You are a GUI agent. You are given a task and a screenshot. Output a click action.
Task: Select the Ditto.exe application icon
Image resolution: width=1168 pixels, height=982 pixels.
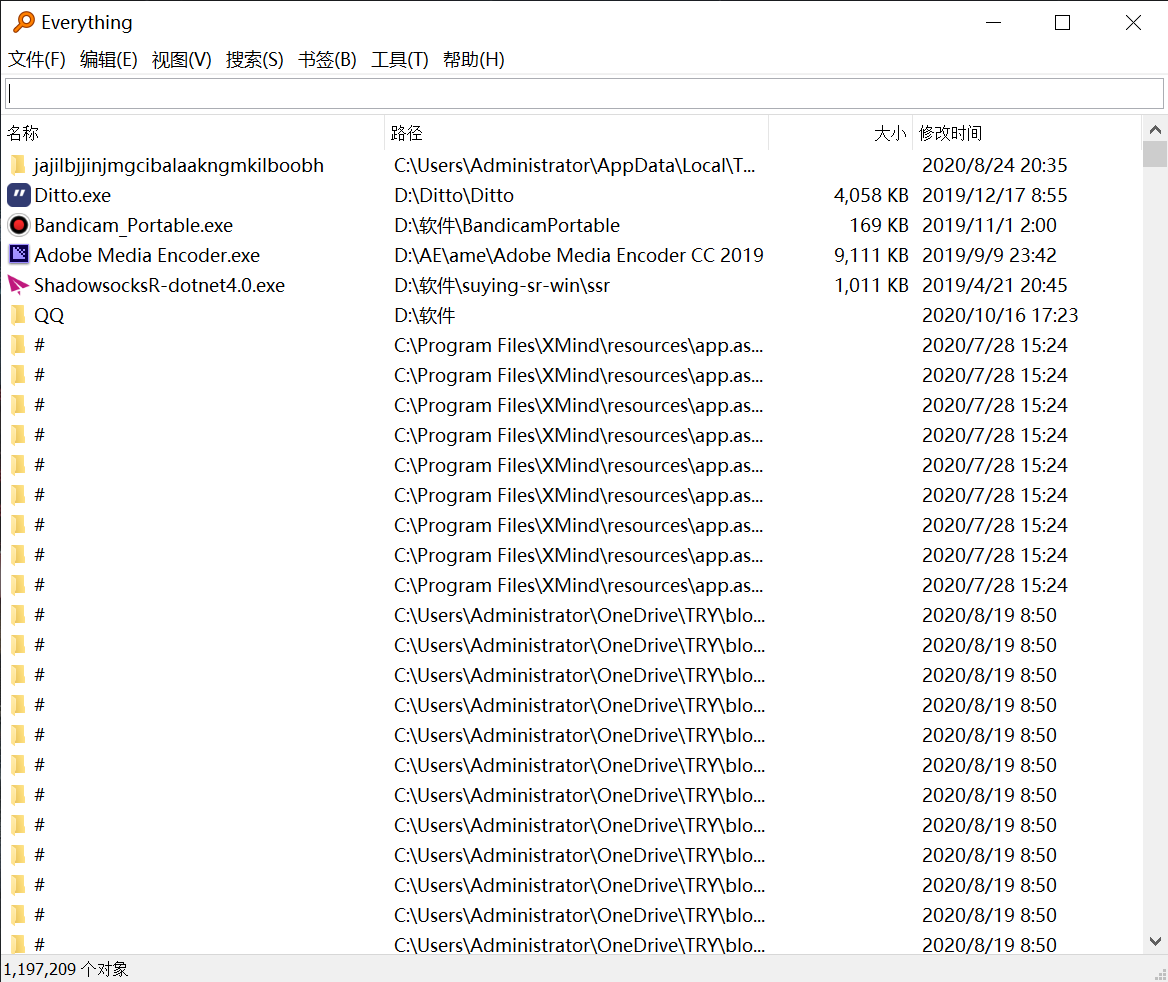(19, 195)
